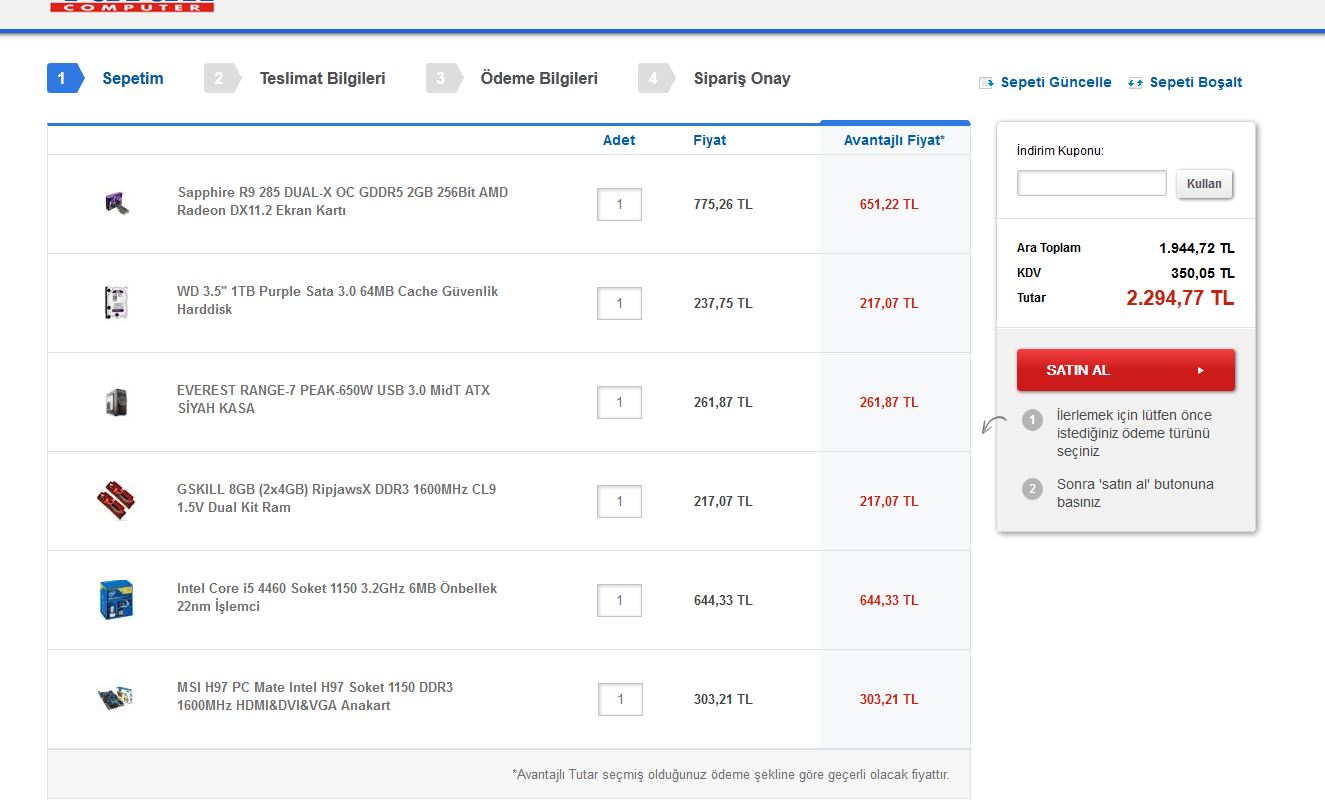The width and height of the screenshot is (1325, 812).
Task: Open Intel Core i5 4460 product name
Action: click(337, 597)
